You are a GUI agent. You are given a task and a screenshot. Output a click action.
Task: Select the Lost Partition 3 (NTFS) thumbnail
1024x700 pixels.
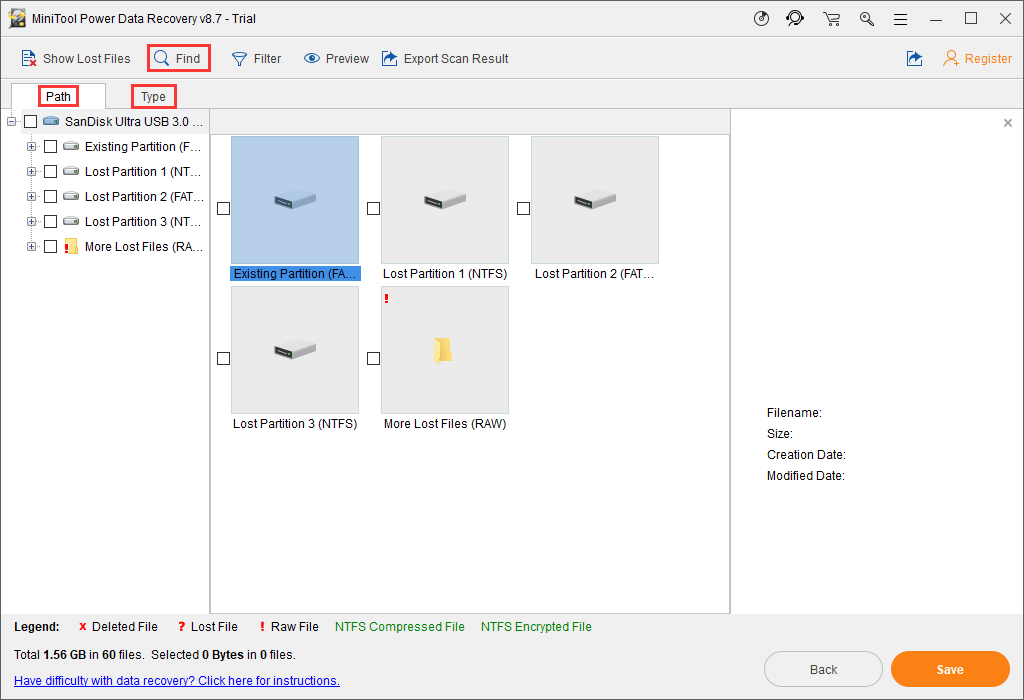pyautogui.click(x=295, y=350)
